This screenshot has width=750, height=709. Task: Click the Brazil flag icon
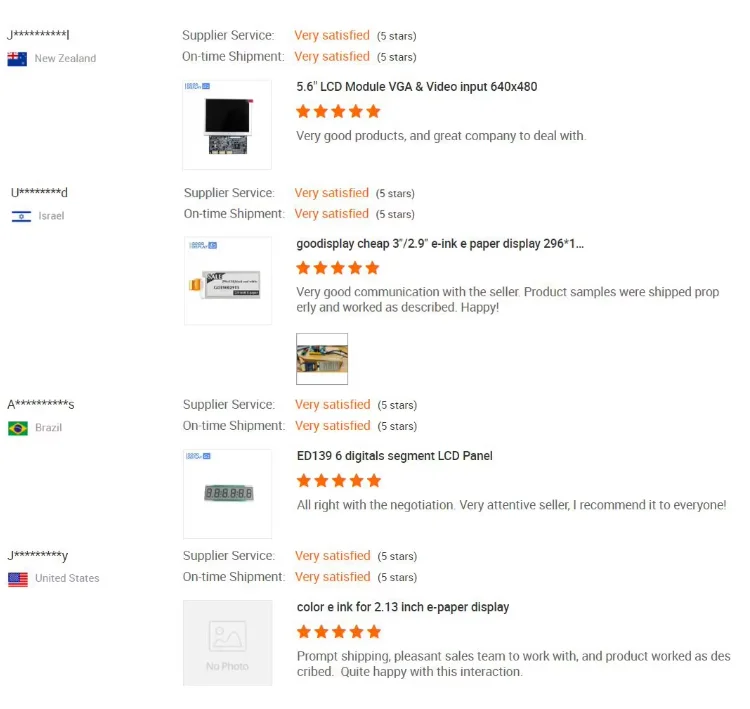[x=18, y=428]
